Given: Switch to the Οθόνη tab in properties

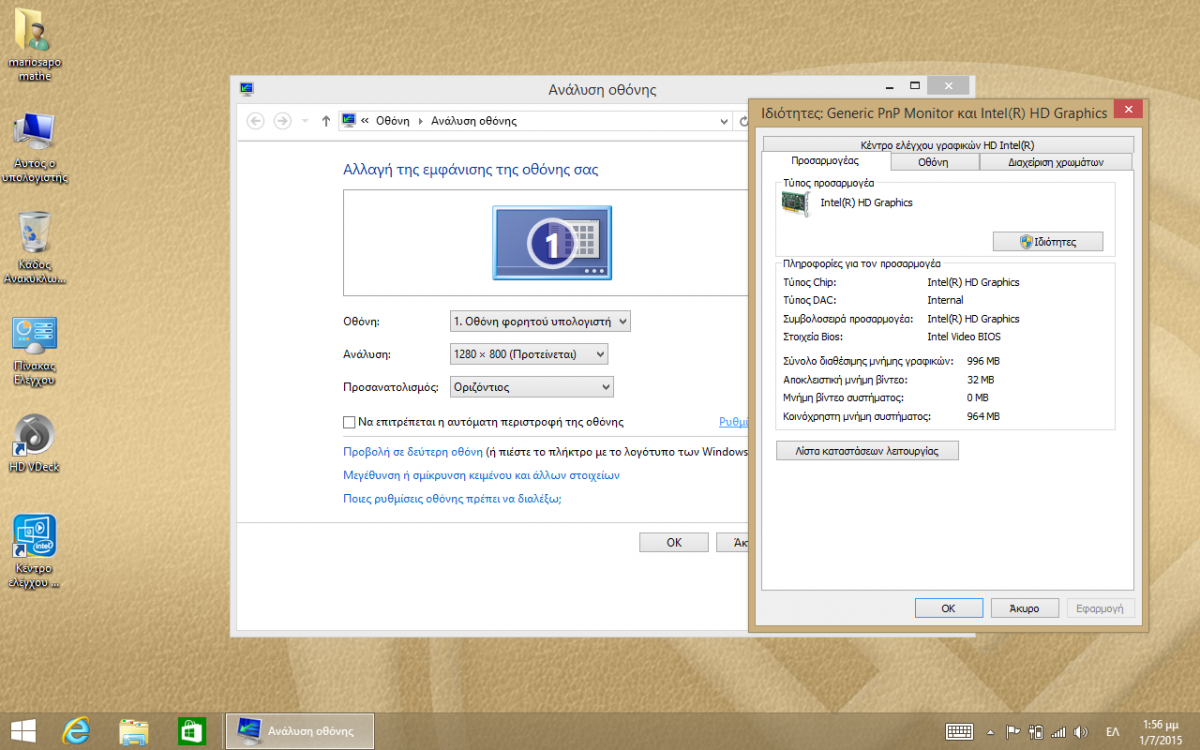Looking at the screenshot, I should click(x=934, y=162).
